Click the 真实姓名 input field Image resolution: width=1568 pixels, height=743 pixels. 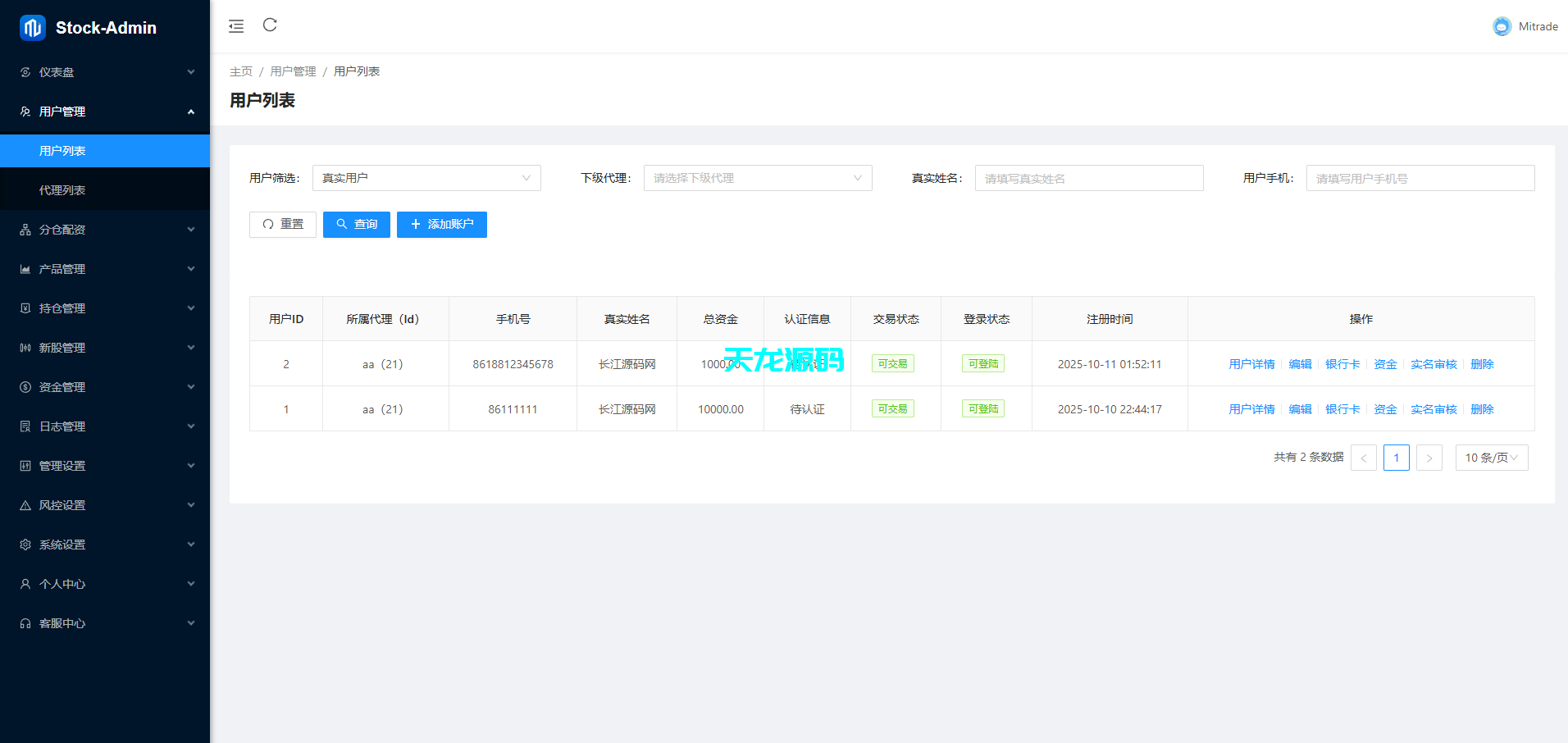[1088, 178]
